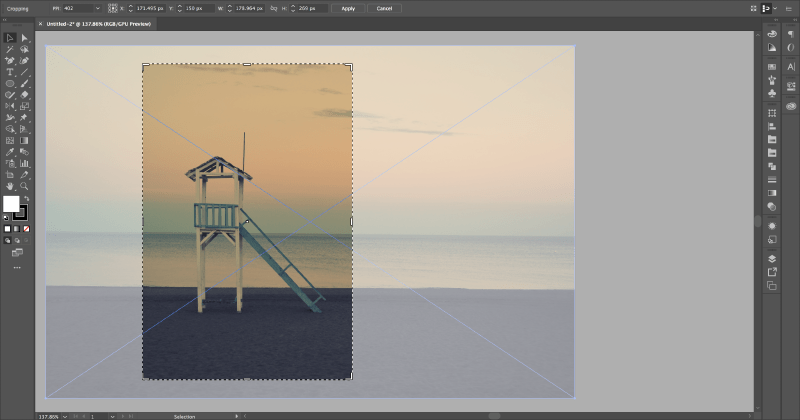Open the Symbols panel club icon
Viewport: 800px width, 420px height.
coord(772,93)
